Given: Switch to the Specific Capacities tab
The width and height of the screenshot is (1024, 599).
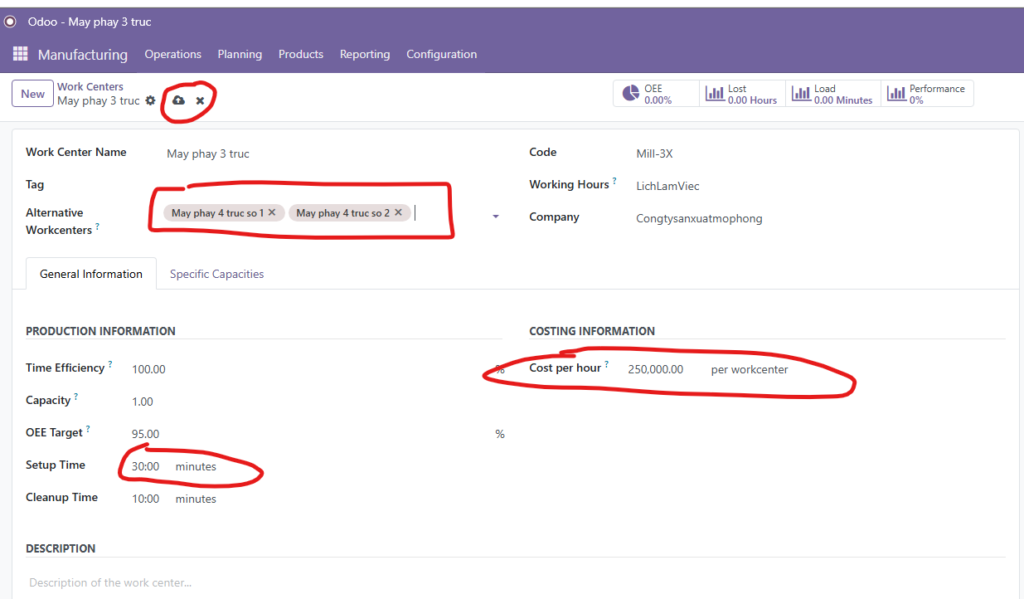Looking at the screenshot, I should (x=216, y=274).
